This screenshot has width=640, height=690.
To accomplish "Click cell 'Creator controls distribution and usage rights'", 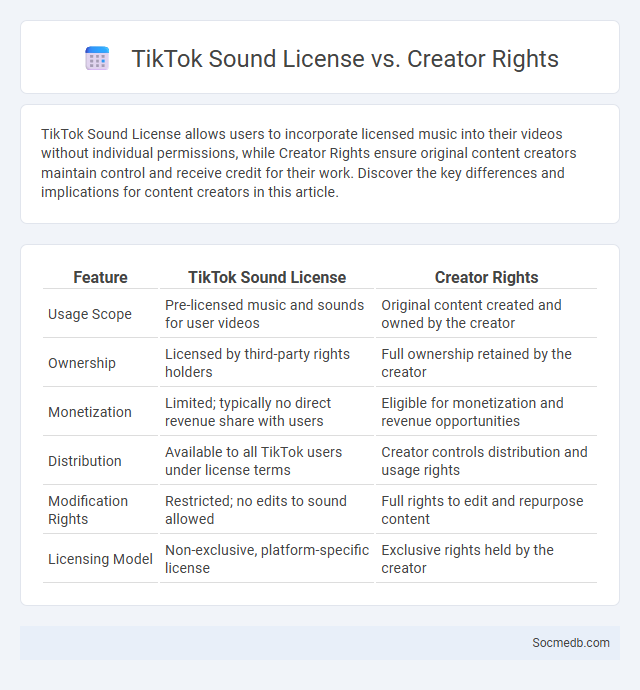I will pos(486,461).
